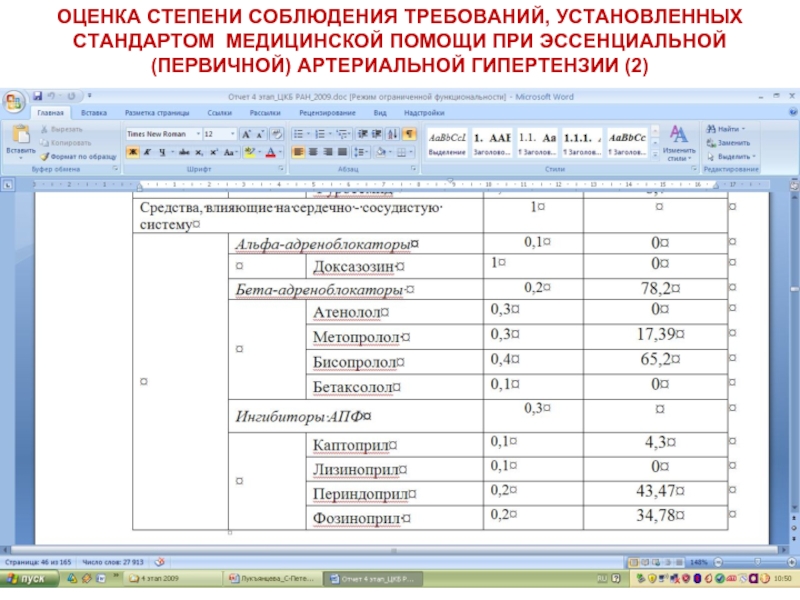Toggle paragraph marks ¶ display
The height and width of the screenshot is (600, 800).
click(x=409, y=134)
